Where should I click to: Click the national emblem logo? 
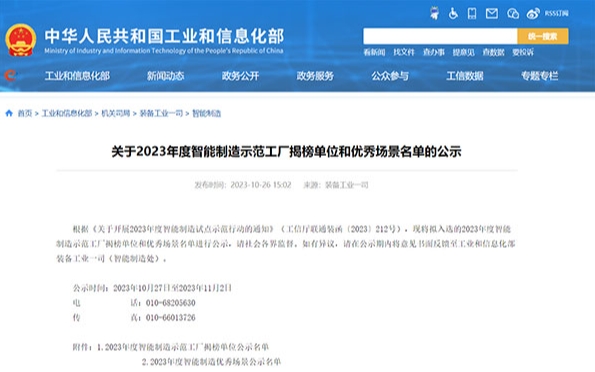pyautogui.click(x=21, y=40)
